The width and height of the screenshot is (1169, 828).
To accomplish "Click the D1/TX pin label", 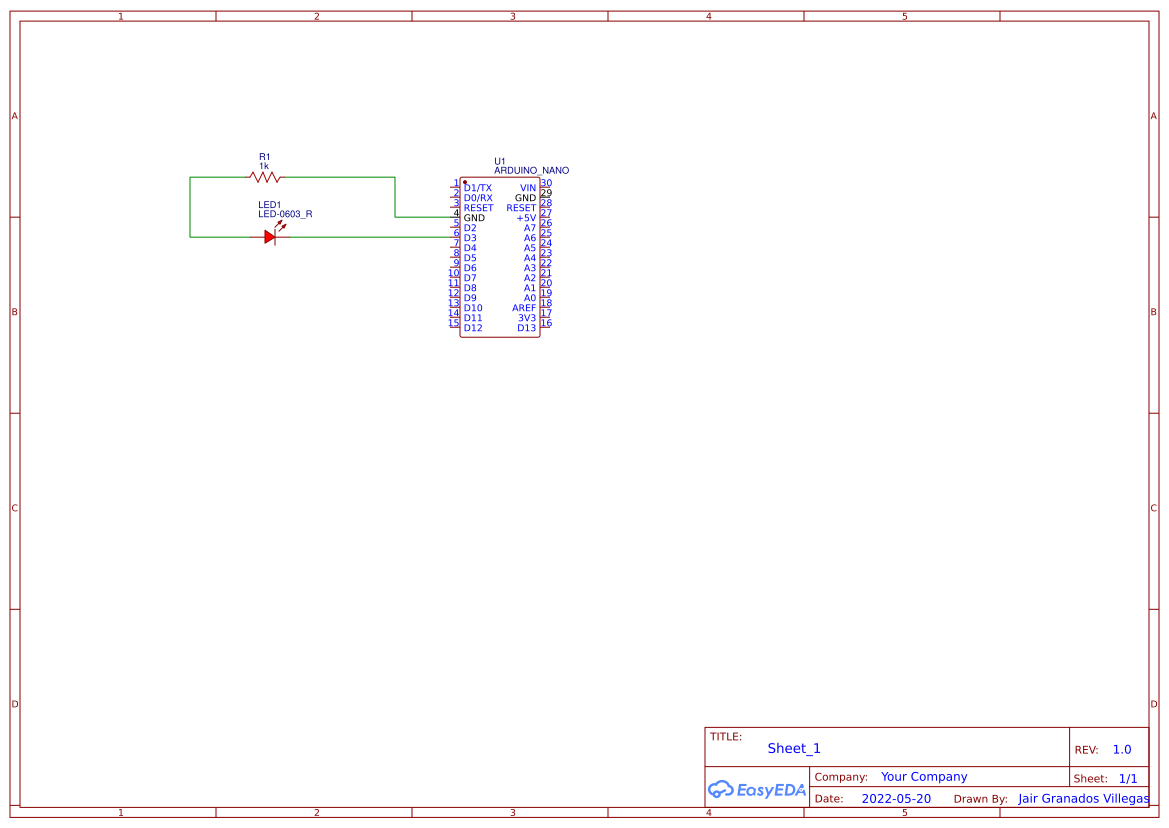I will (x=478, y=189).
